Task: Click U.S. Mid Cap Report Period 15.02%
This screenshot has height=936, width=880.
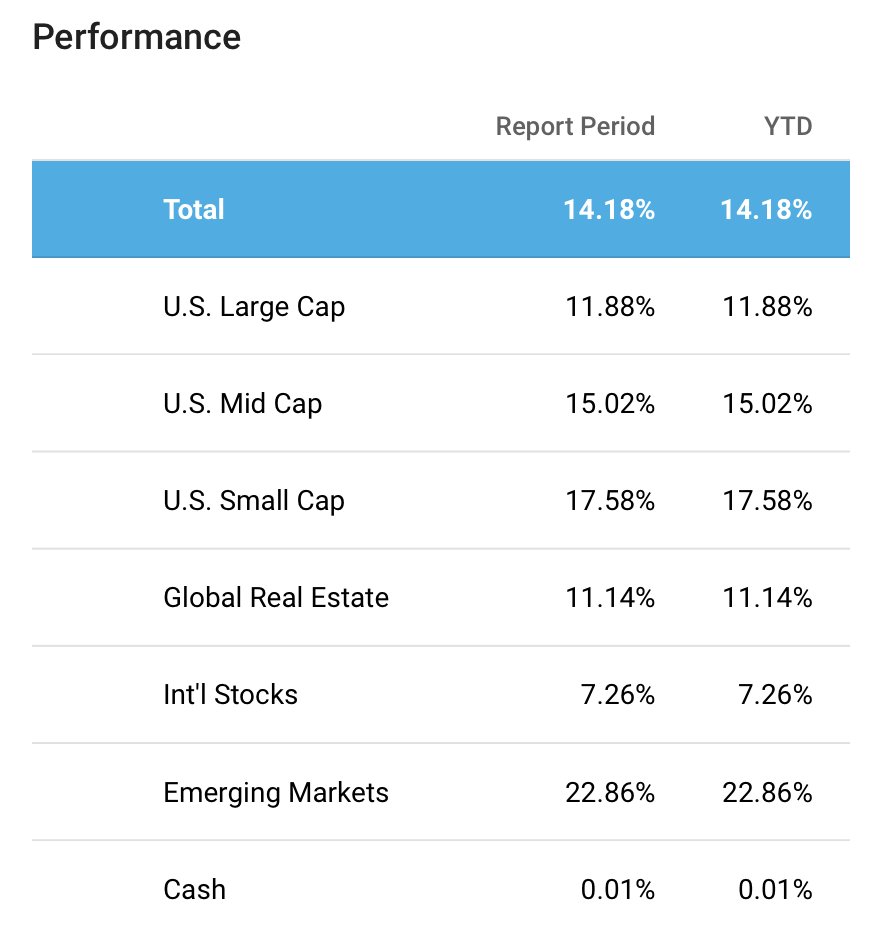Action: [610, 404]
